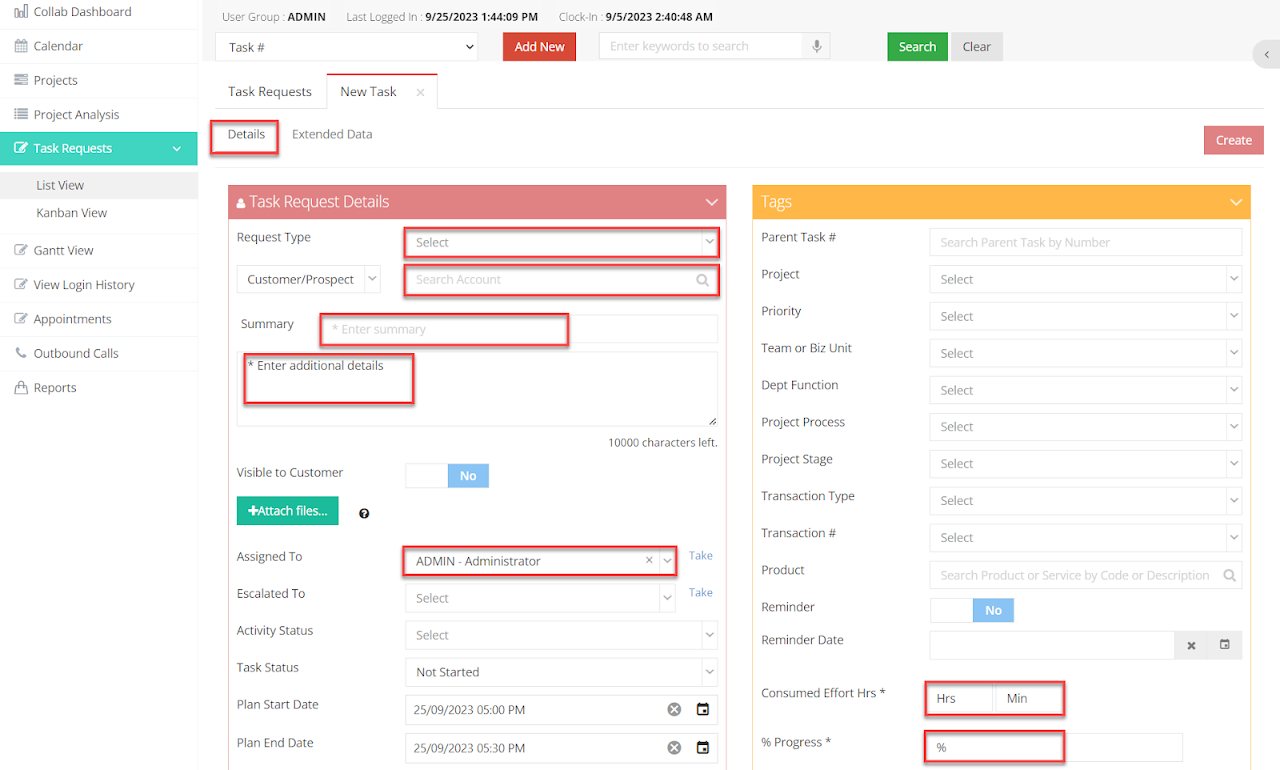Click the microphone voice search icon
The width and height of the screenshot is (1280, 770).
[817, 47]
